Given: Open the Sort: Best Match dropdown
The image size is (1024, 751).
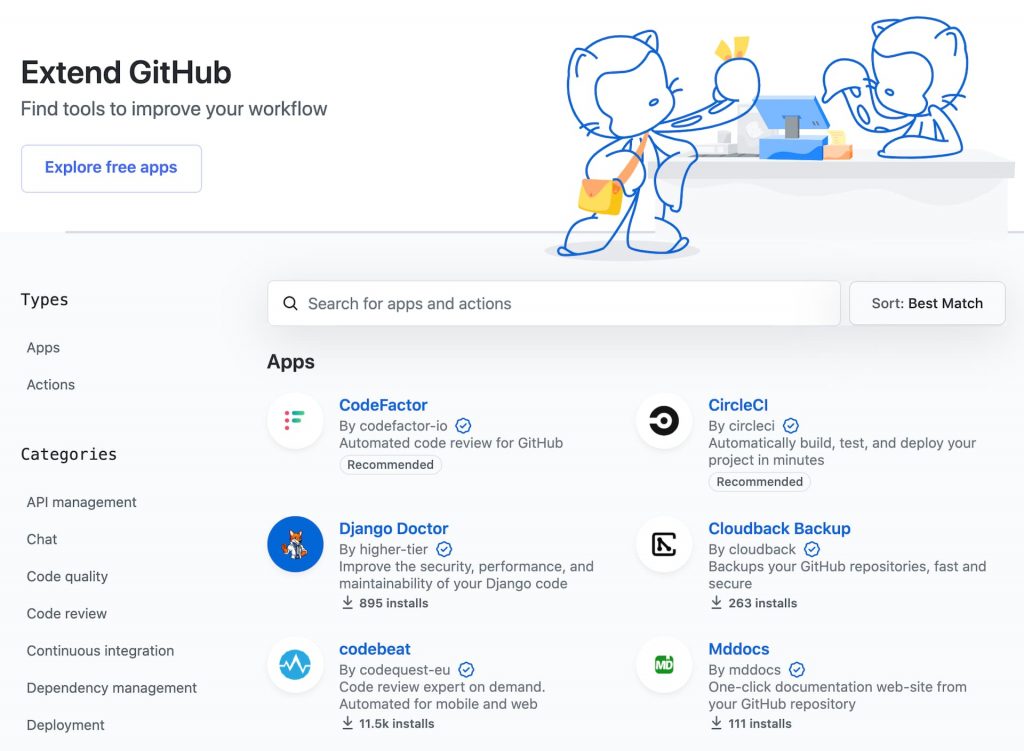Looking at the screenshot, I should pos(927,303).
